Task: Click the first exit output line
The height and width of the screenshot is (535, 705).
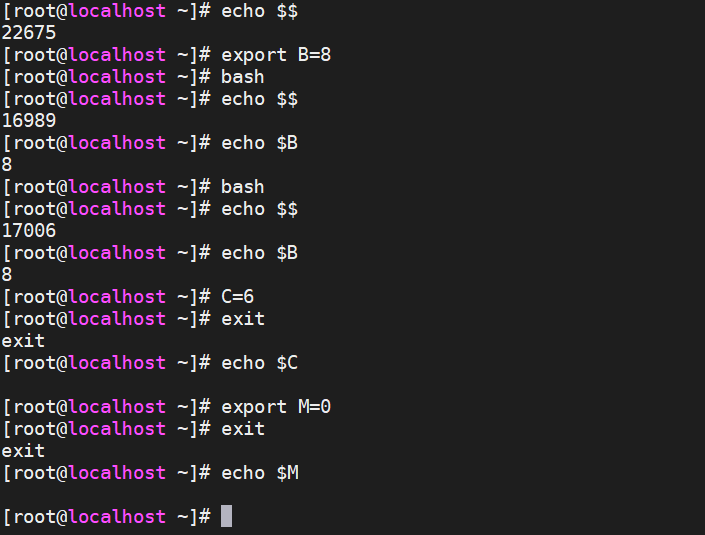Action: pyautogui.click(x=23, y=341)
